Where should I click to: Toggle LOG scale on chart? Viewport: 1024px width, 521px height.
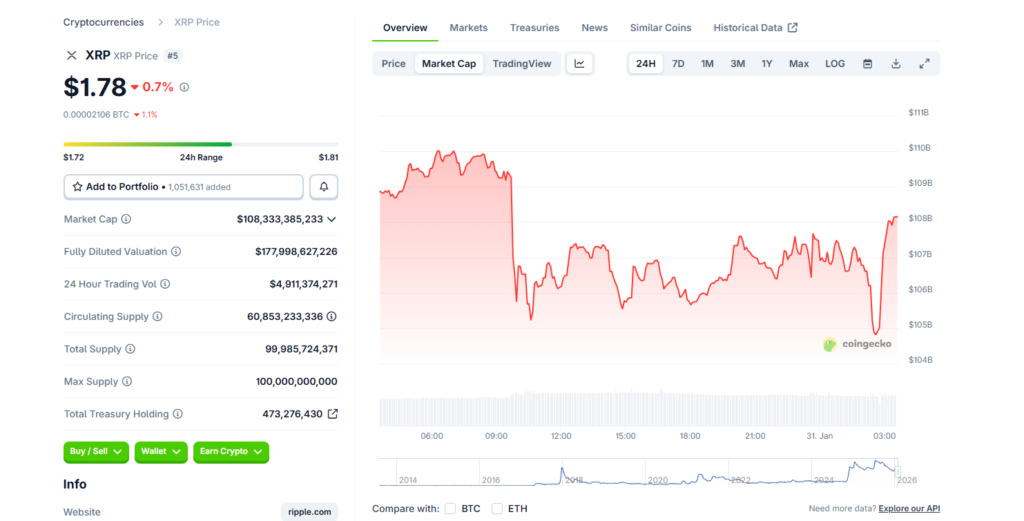point(834,64)
